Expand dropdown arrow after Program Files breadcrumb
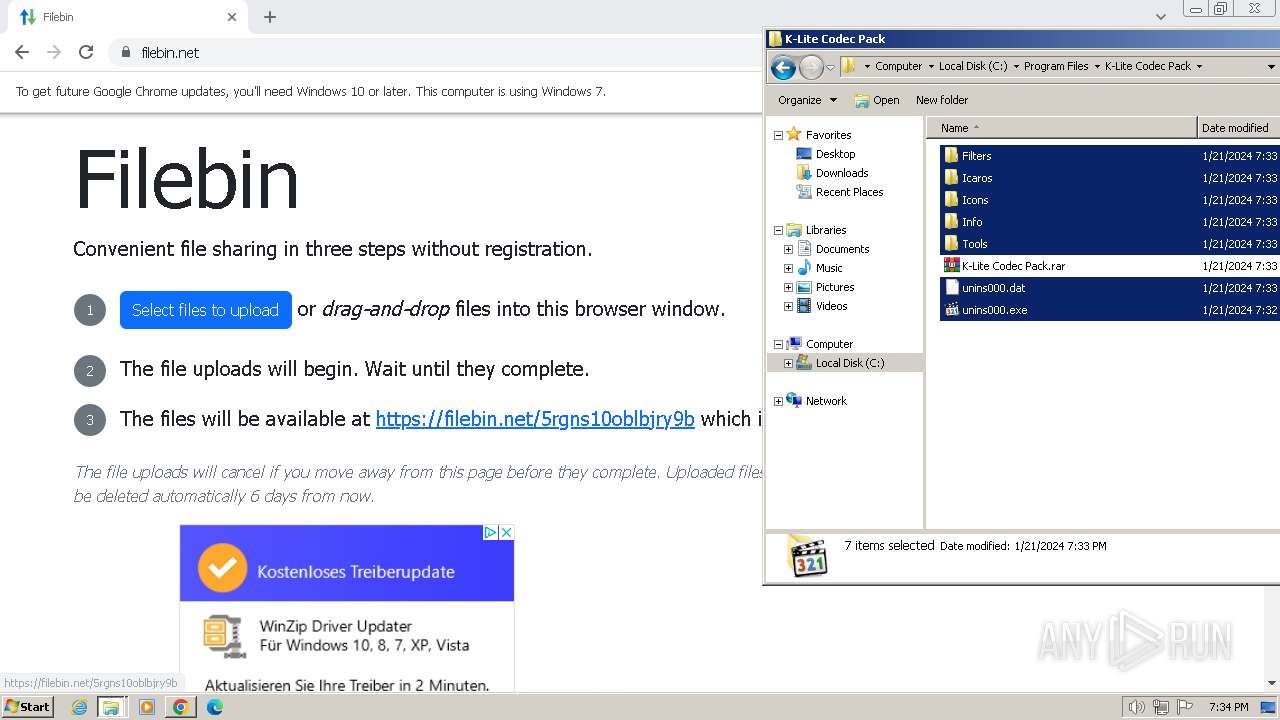 pos(1097,66)
